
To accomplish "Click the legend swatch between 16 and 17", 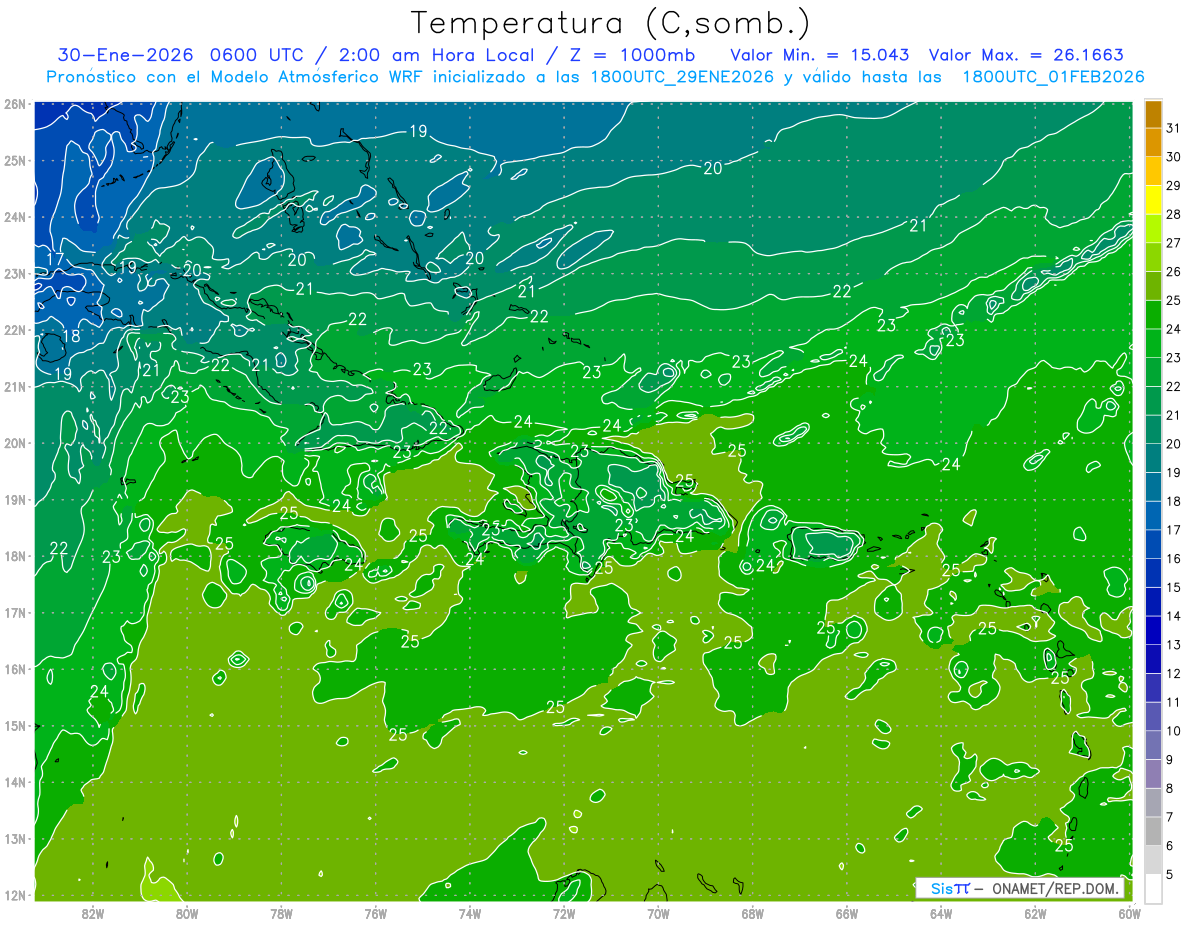I will pos(1153,545).
